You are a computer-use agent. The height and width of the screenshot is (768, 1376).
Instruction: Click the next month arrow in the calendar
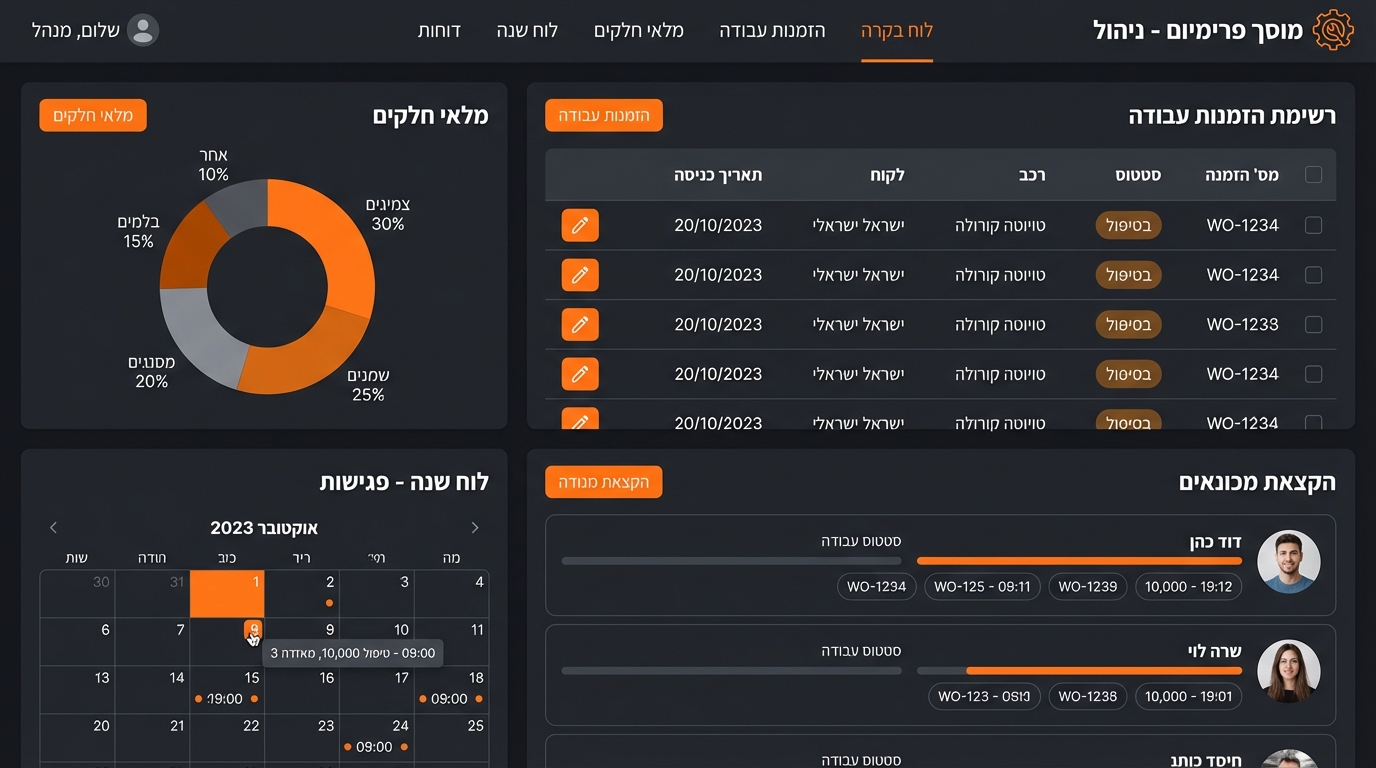tap(53, 527)
